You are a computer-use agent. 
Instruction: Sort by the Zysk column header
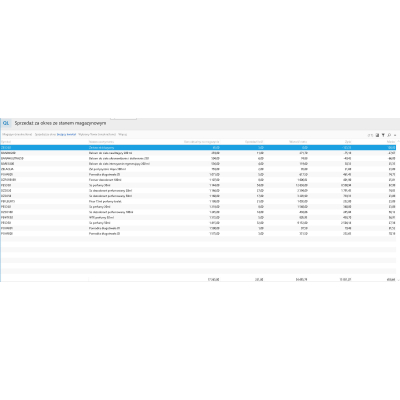click(348, 142)
